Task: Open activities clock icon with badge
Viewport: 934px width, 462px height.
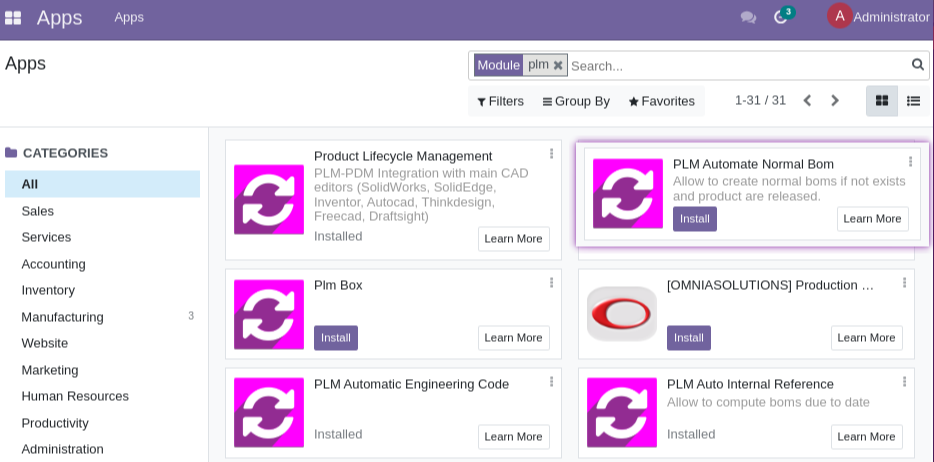Action: tap(781, 17)
